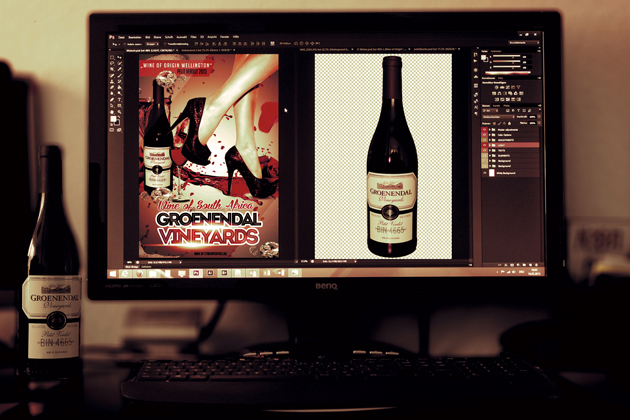Click the White Background layer thumbnail
The height and width of the screenshot is (420, 630).
pyautogui.click(x=492, y=173)
